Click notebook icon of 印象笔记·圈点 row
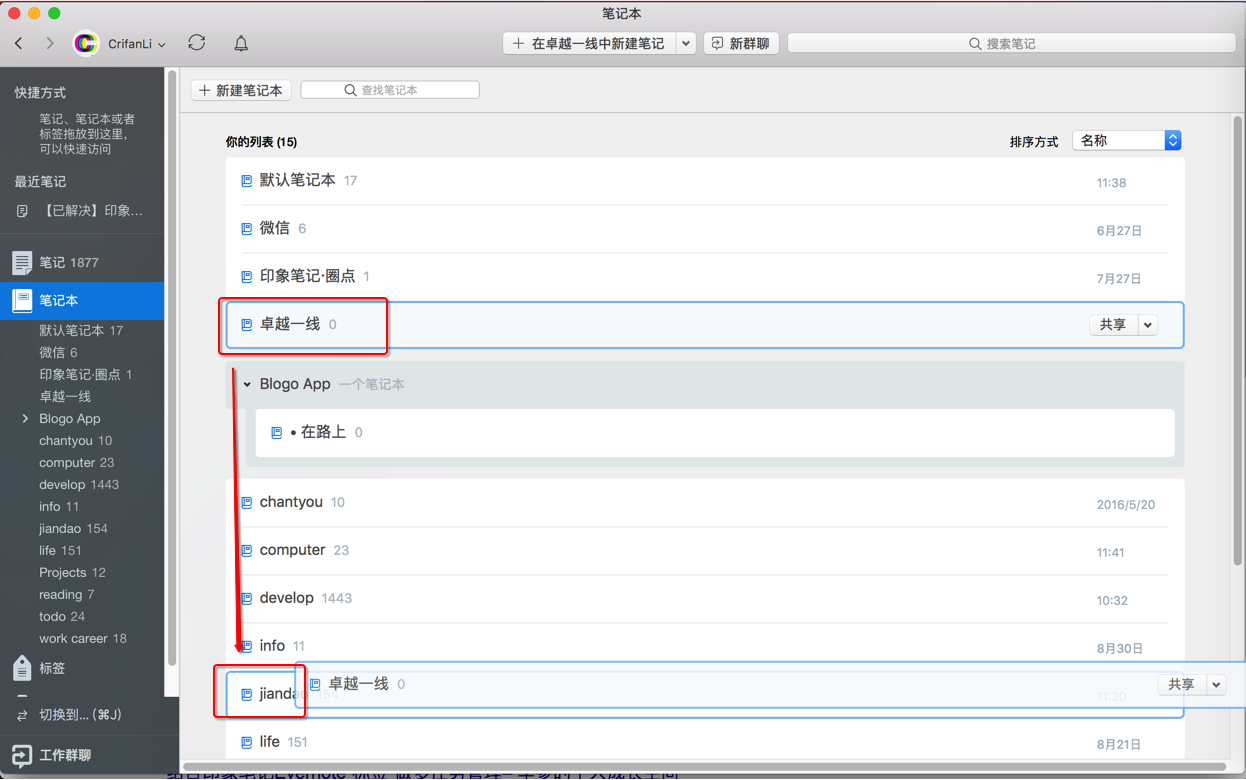1246x780 pixels. [x=247, y=277]
